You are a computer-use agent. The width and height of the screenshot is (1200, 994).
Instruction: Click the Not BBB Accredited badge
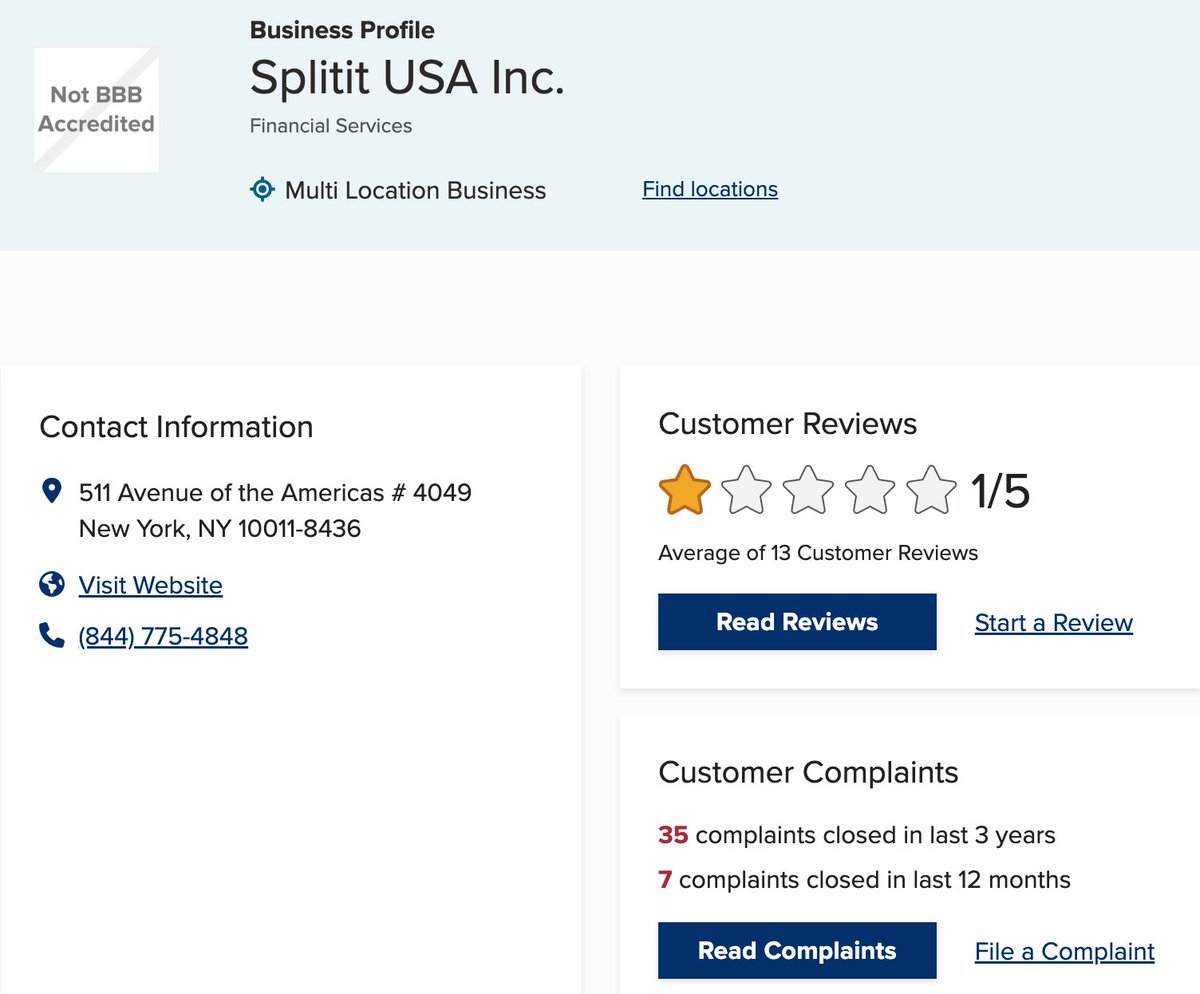tap(96, 109)
